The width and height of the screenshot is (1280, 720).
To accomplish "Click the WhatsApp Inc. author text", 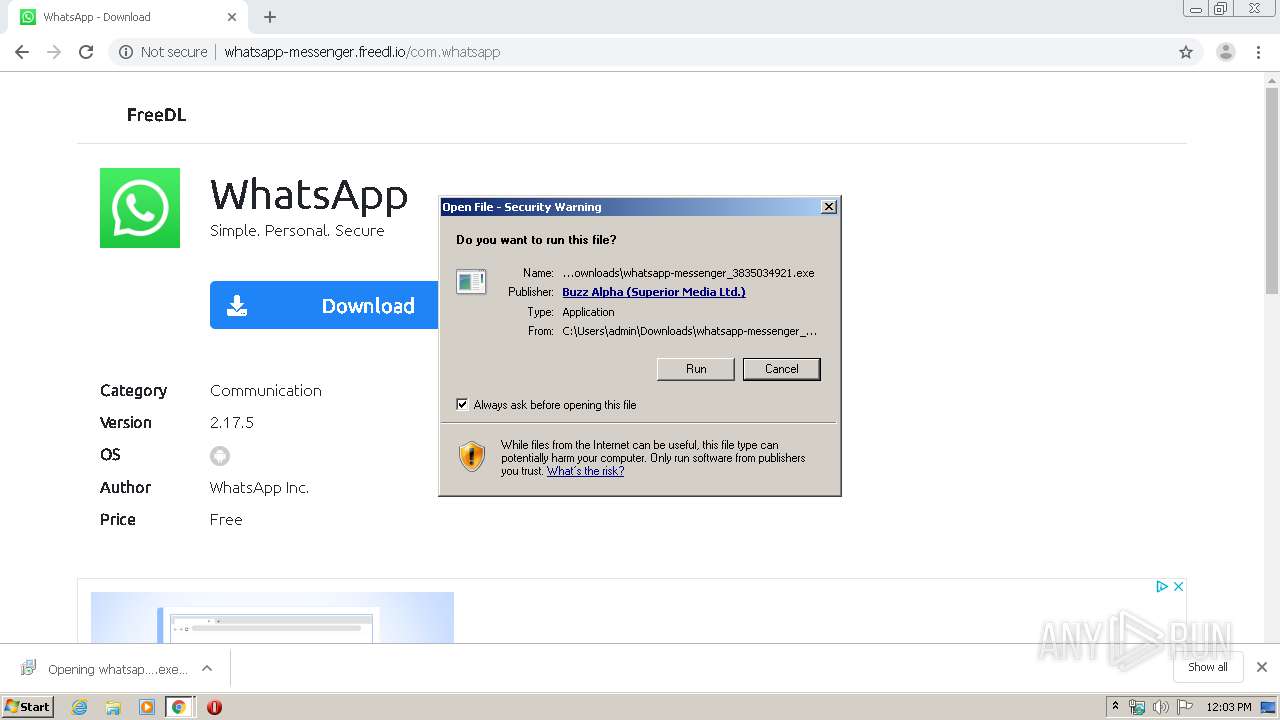I will [x=259, y=488].
